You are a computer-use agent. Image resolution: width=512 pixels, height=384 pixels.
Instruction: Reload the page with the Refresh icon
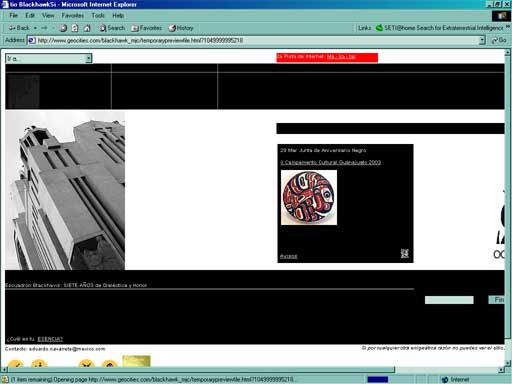tap(75, 28)
